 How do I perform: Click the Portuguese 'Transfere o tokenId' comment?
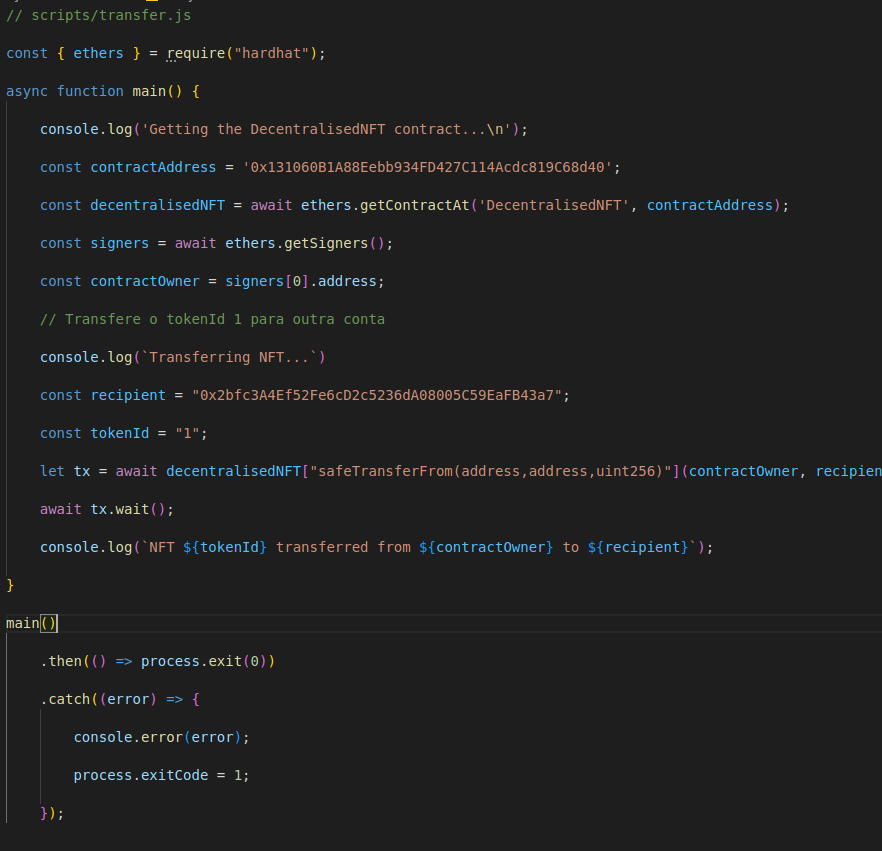click(x=212, y=319)
